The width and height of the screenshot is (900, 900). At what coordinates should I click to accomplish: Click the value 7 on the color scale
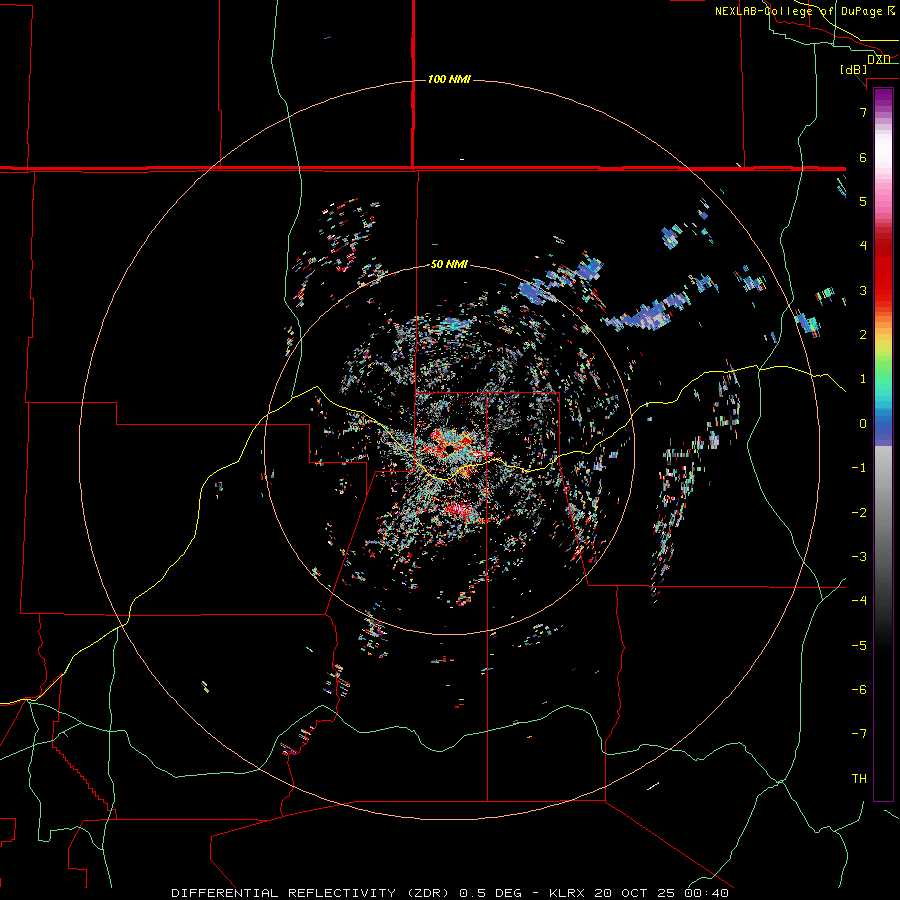tap(863, 112)
